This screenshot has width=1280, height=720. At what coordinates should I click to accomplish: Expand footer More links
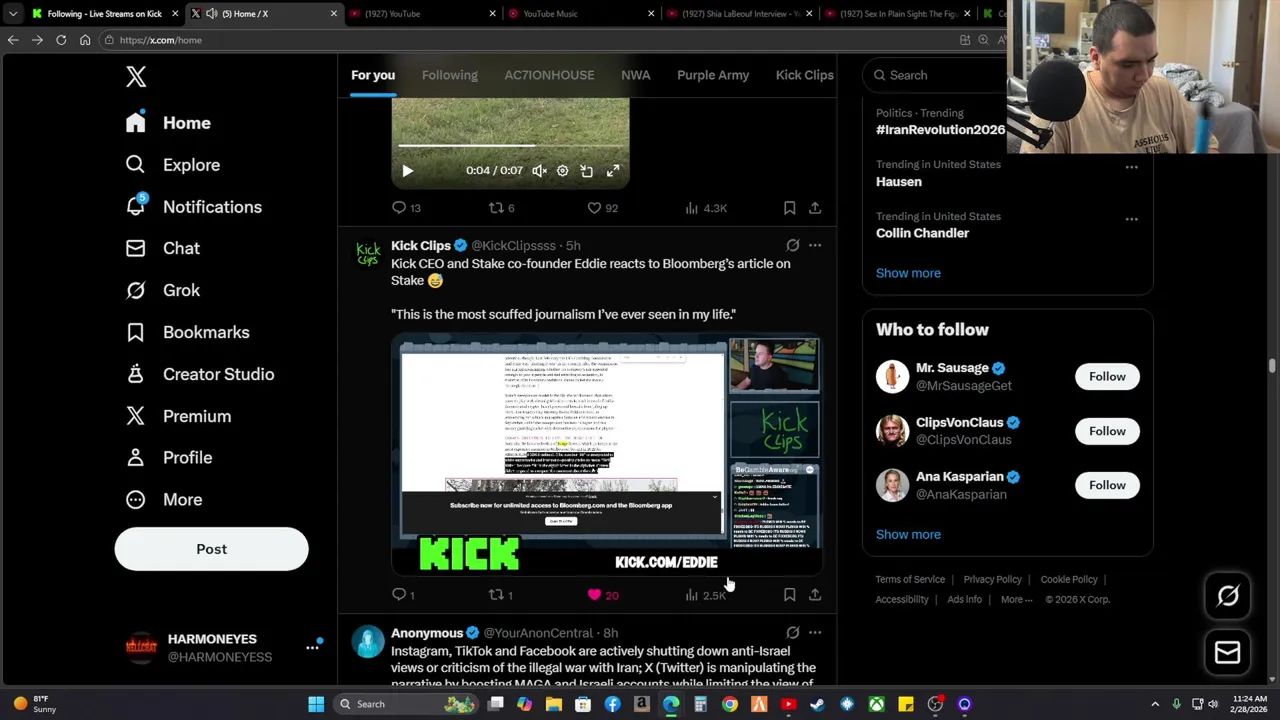tap(1018, 599)
